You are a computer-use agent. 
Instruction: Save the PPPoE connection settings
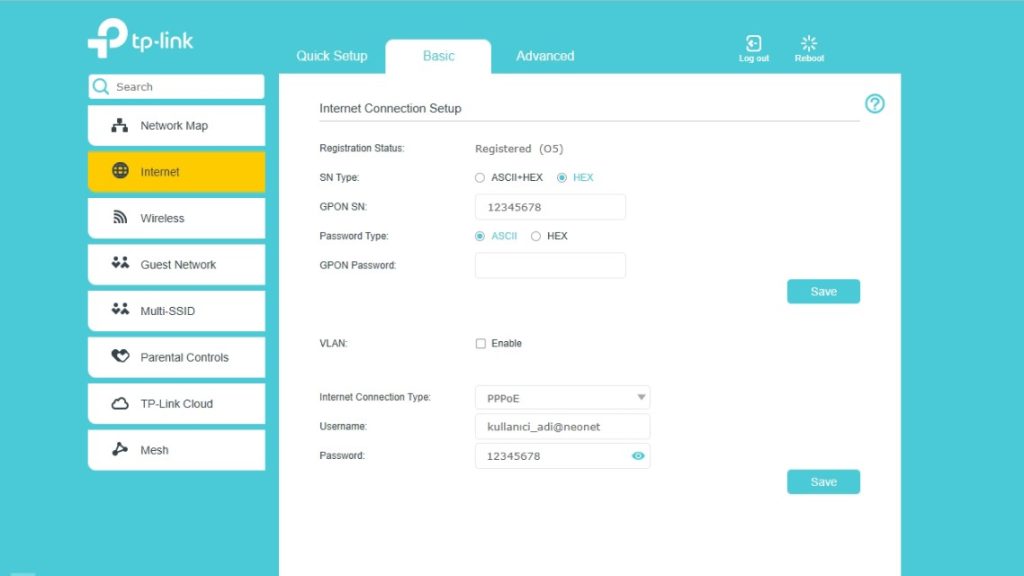point(823,482)
